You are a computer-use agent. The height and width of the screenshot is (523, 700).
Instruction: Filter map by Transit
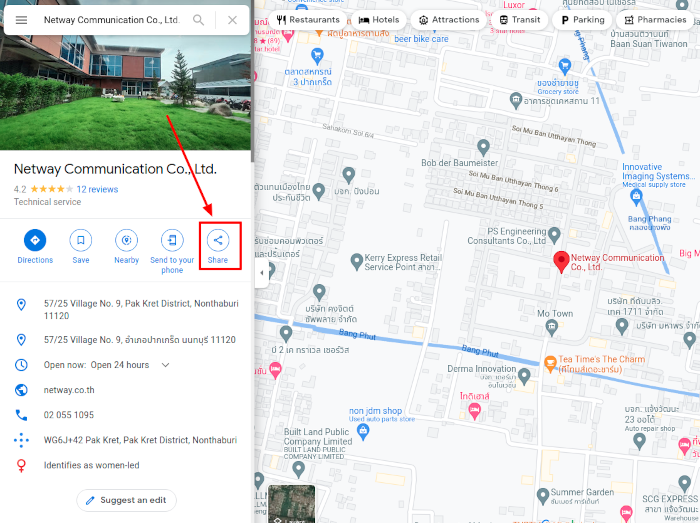pyautogui.click(x=519, y=20)
